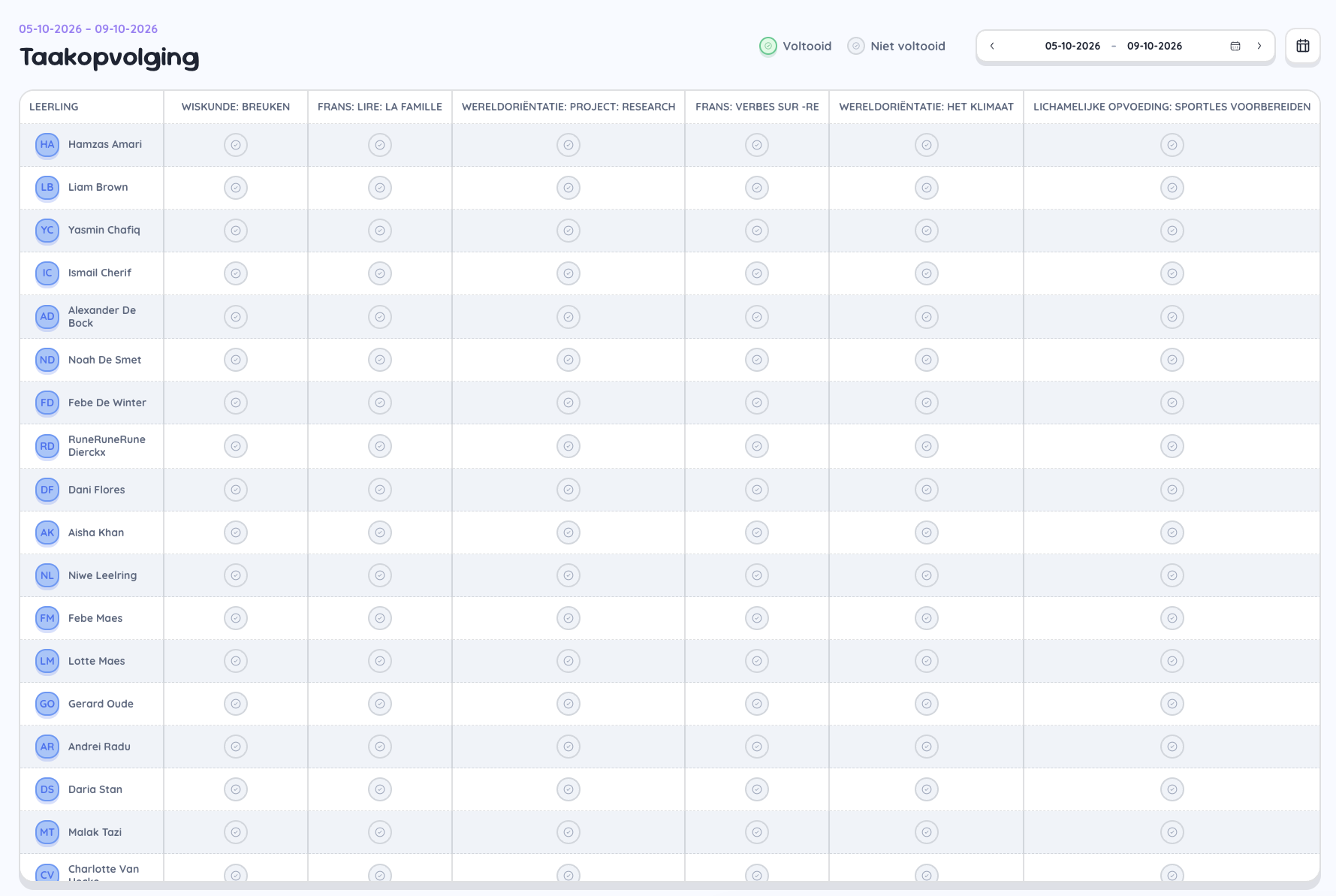The image size is (1336, 896).
Task: Click the end date 09-10-2026 field
Action: pyautogui.click(x=1154, y=46)
